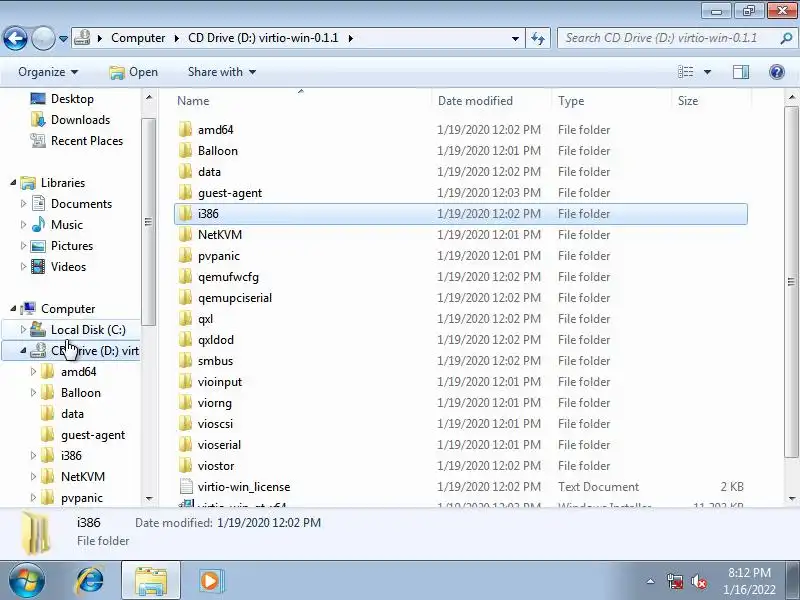Select the vioserial folder icon
Screen dimensions: 800x600
point(186,444)
